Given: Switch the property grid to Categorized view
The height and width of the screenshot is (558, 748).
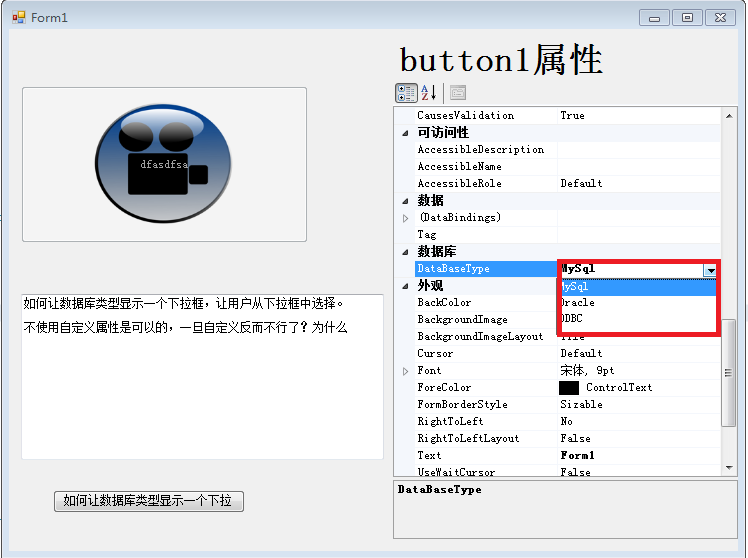Looking at the screenshot, I should [406, 93].
